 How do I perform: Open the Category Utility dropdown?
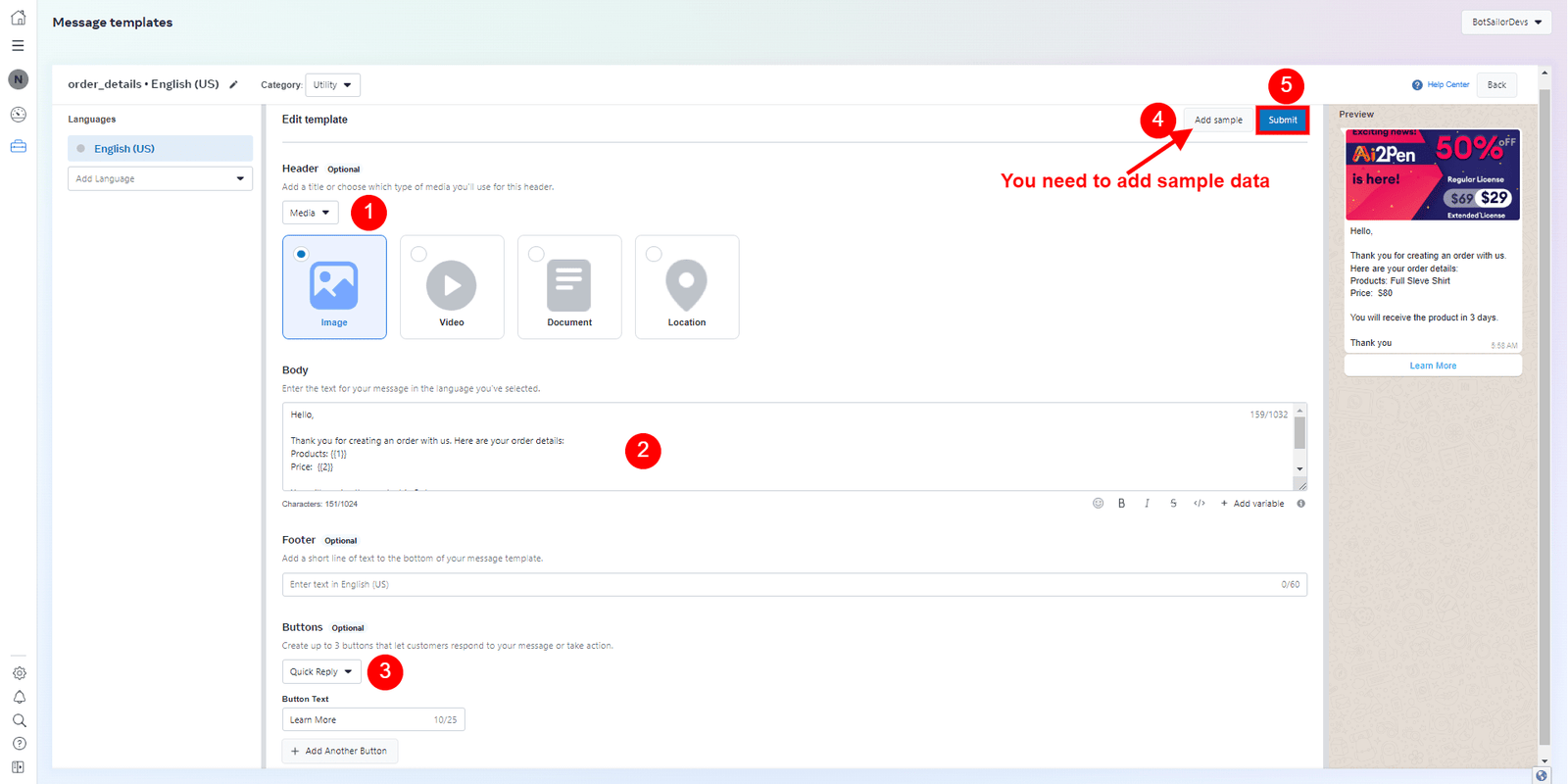332,85
